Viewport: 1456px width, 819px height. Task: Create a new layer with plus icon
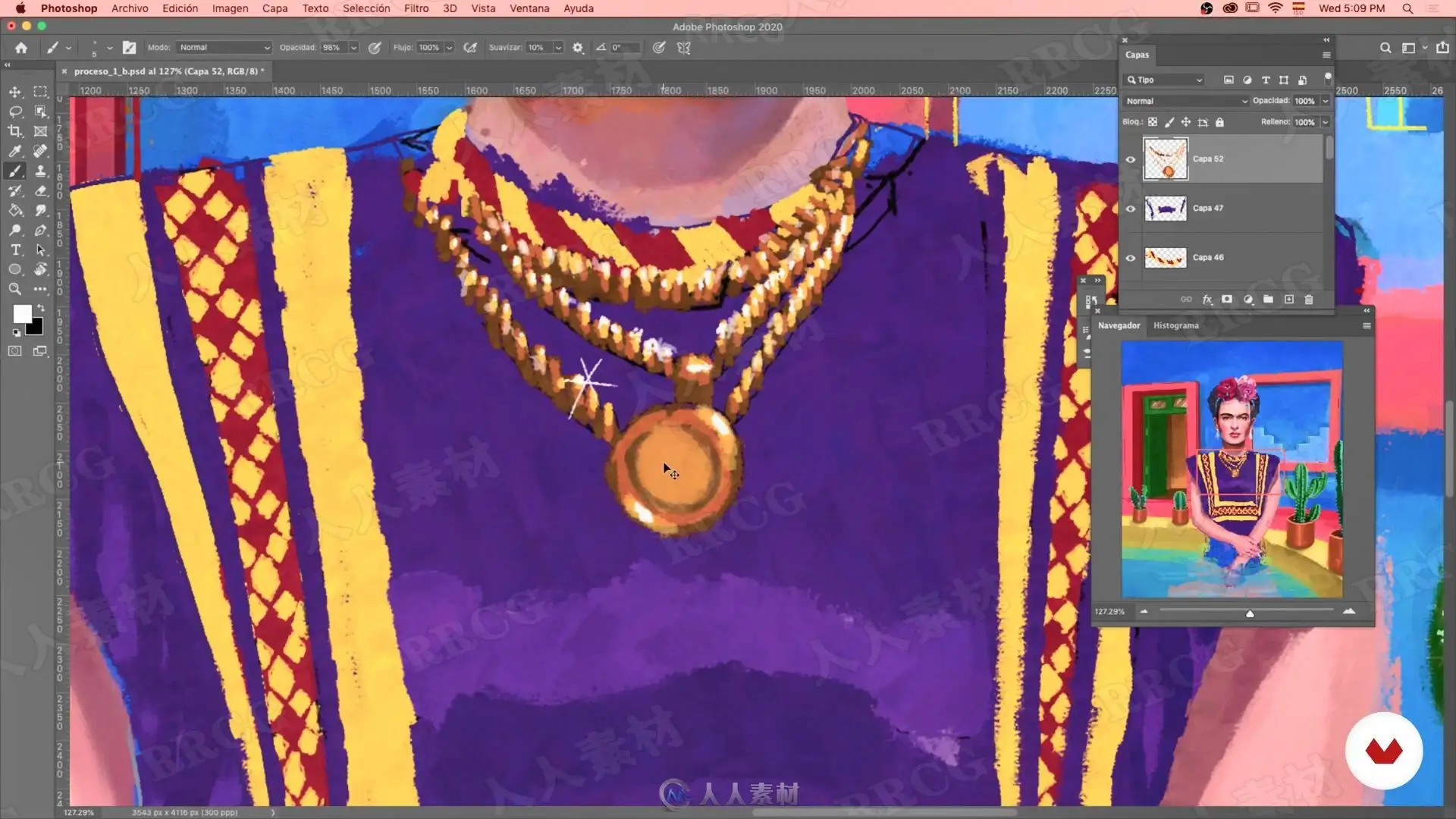pyautogui.click(x=1288, y=300)
